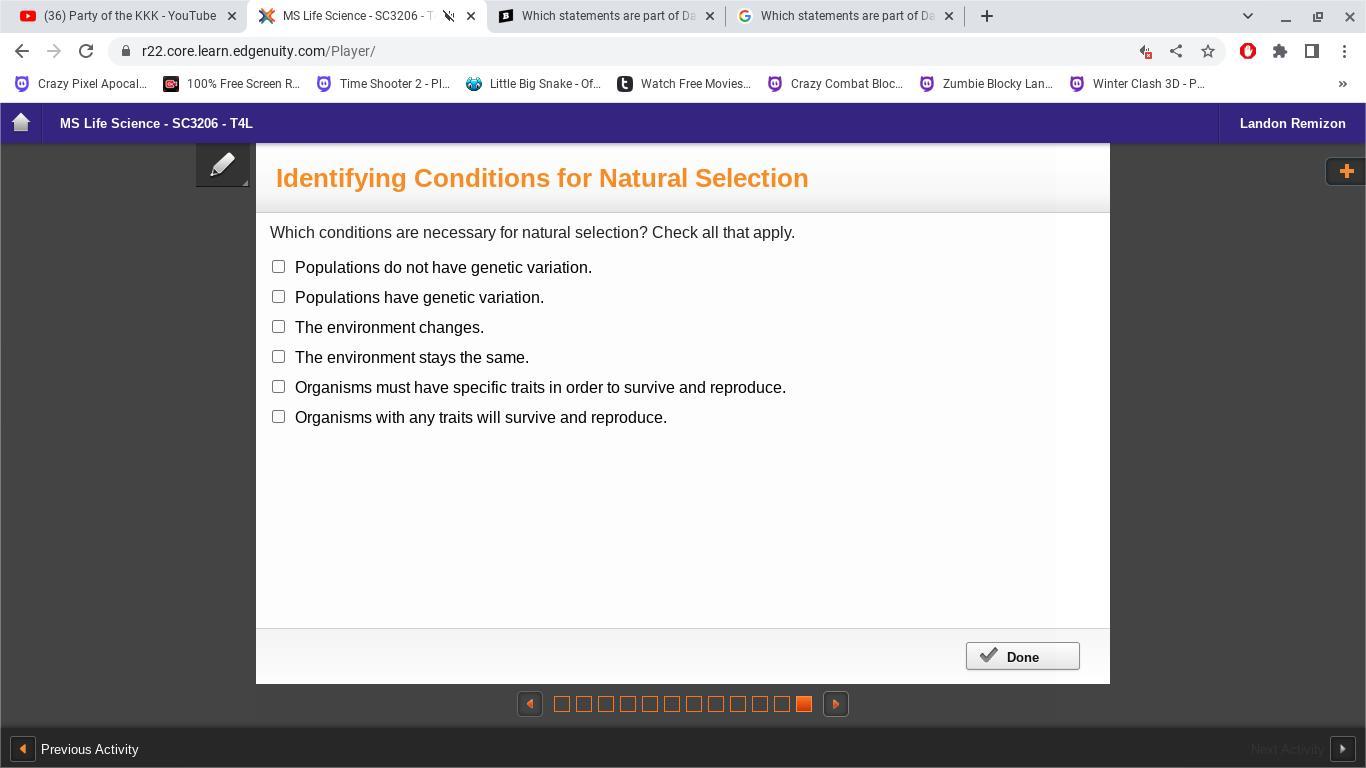
Task: Open the pencil notes tool
Action: (222, 165)
